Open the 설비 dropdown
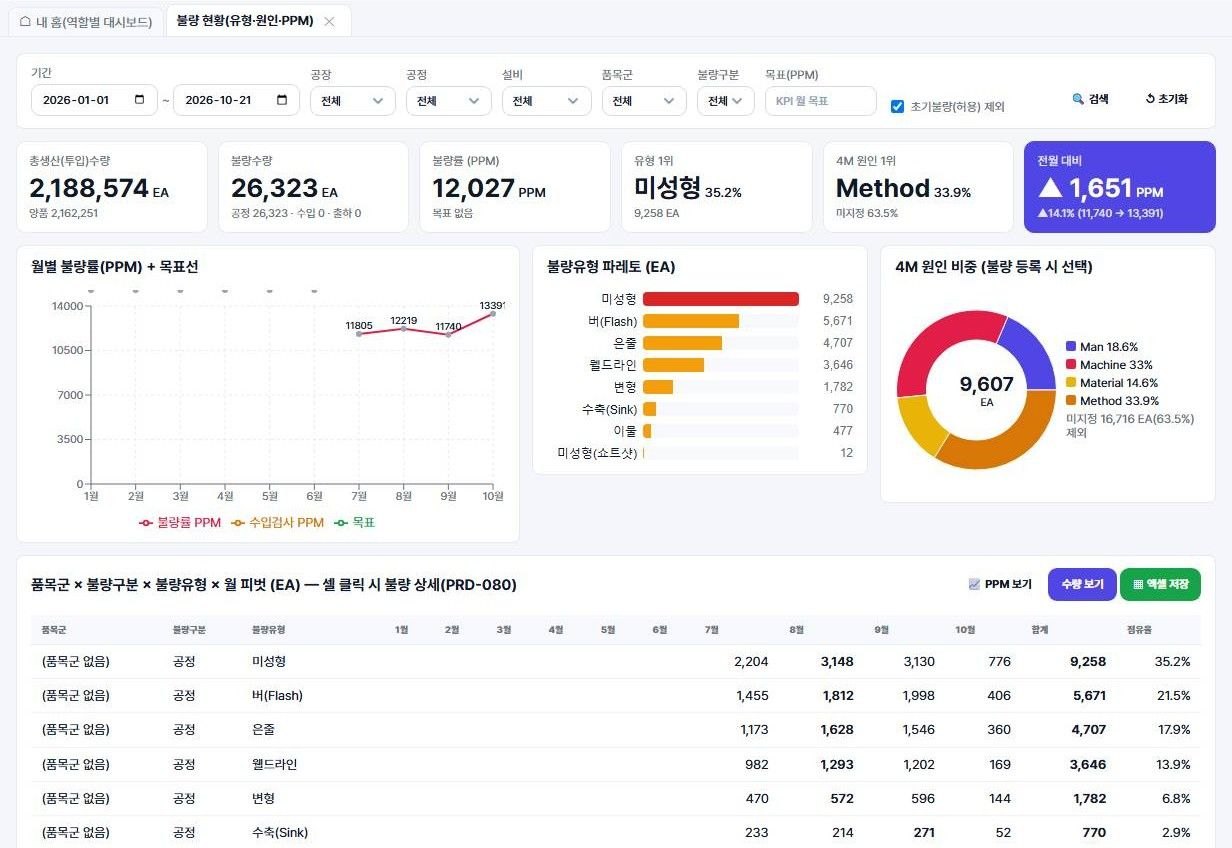Screen dimensions: 1232x848 tap(547, 100)
